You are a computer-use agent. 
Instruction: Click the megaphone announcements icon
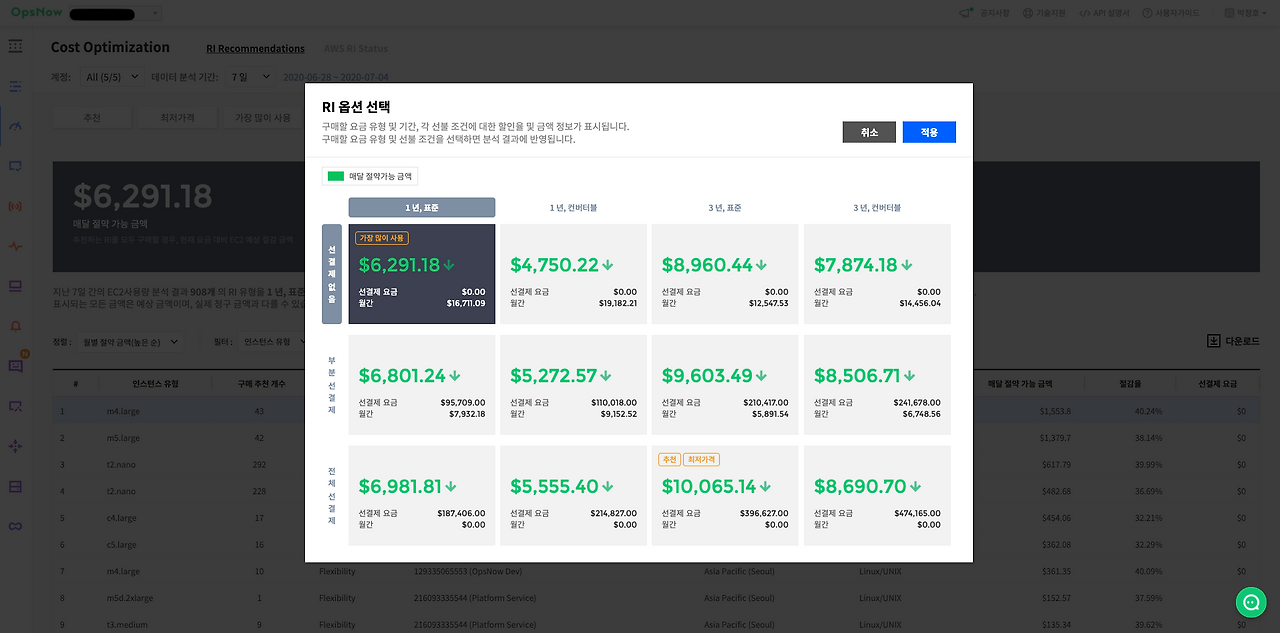pos(965,13)
